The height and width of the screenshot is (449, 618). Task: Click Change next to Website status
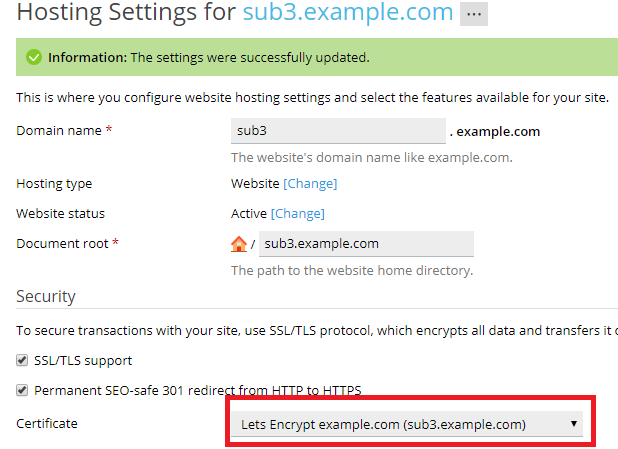298,214
